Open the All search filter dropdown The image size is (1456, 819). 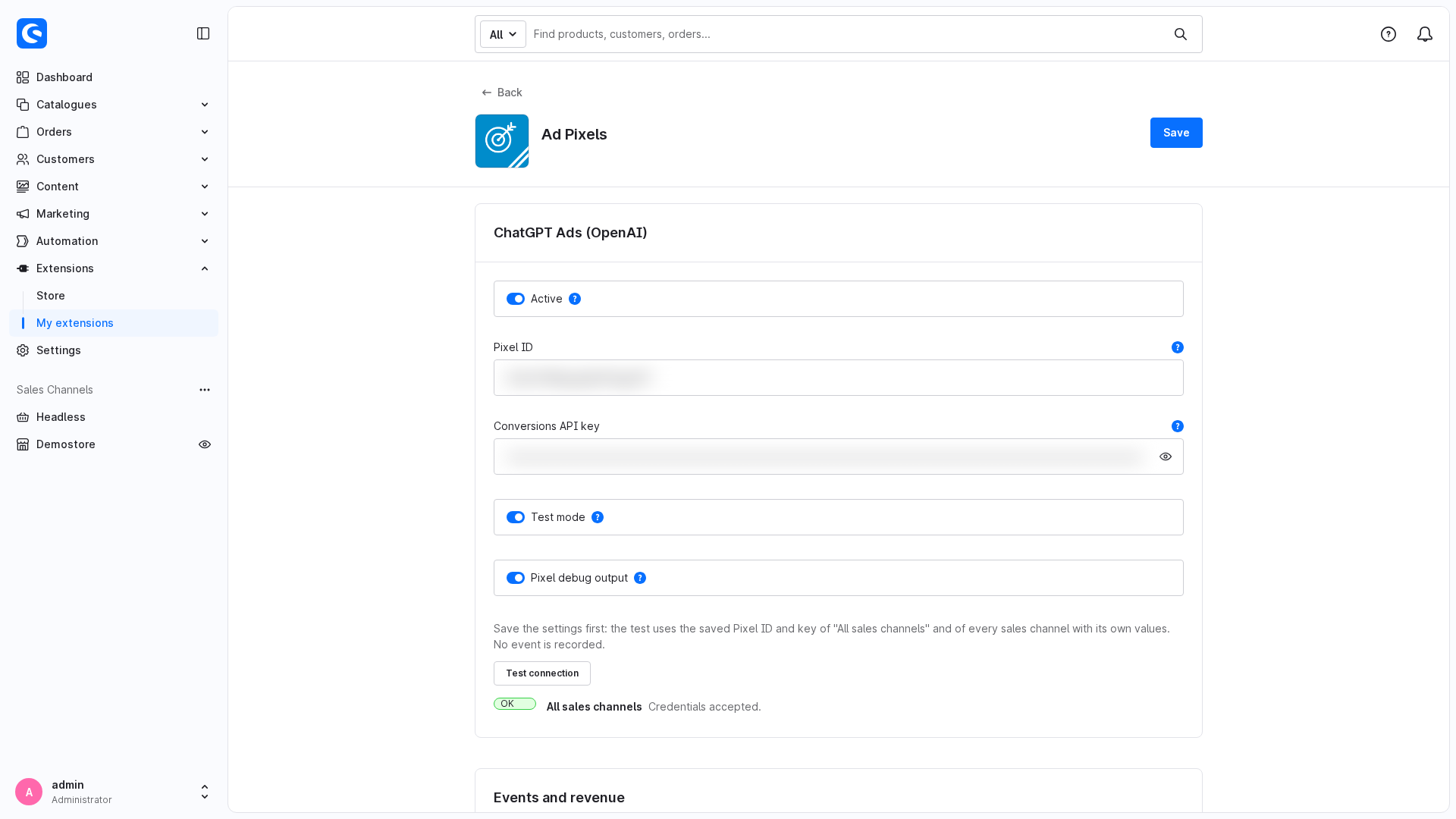(x=503, y=34)
